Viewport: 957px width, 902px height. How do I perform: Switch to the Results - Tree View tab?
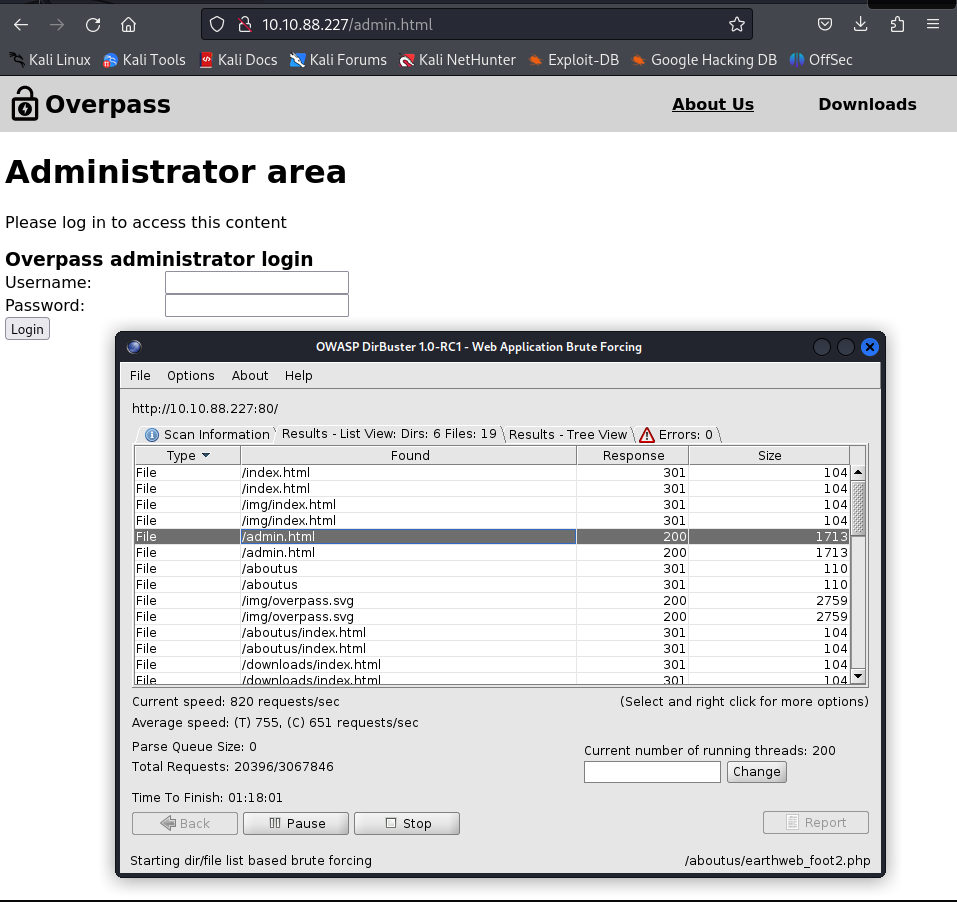(568, 434)
